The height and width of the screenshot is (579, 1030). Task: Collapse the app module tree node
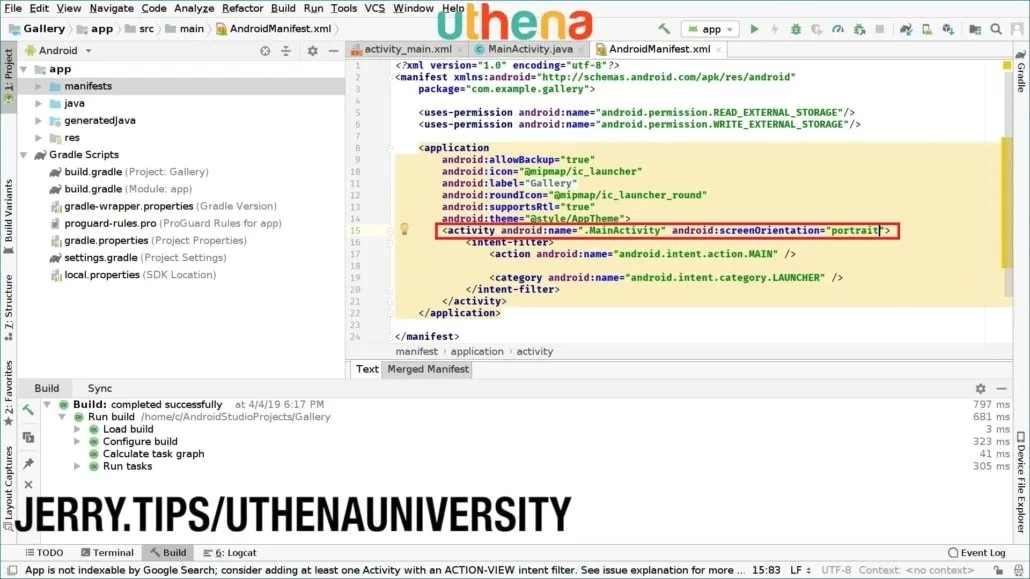point(24,69)
